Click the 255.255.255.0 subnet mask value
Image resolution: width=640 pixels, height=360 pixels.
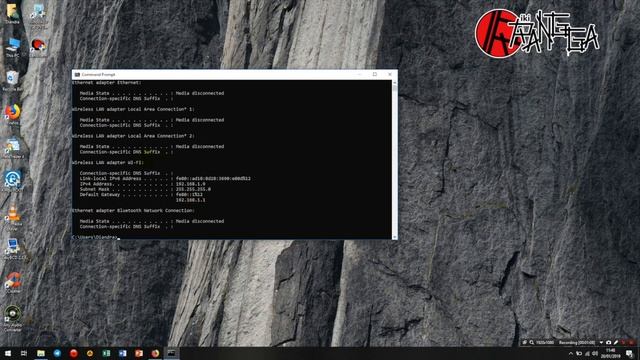[x=193, y=189]
